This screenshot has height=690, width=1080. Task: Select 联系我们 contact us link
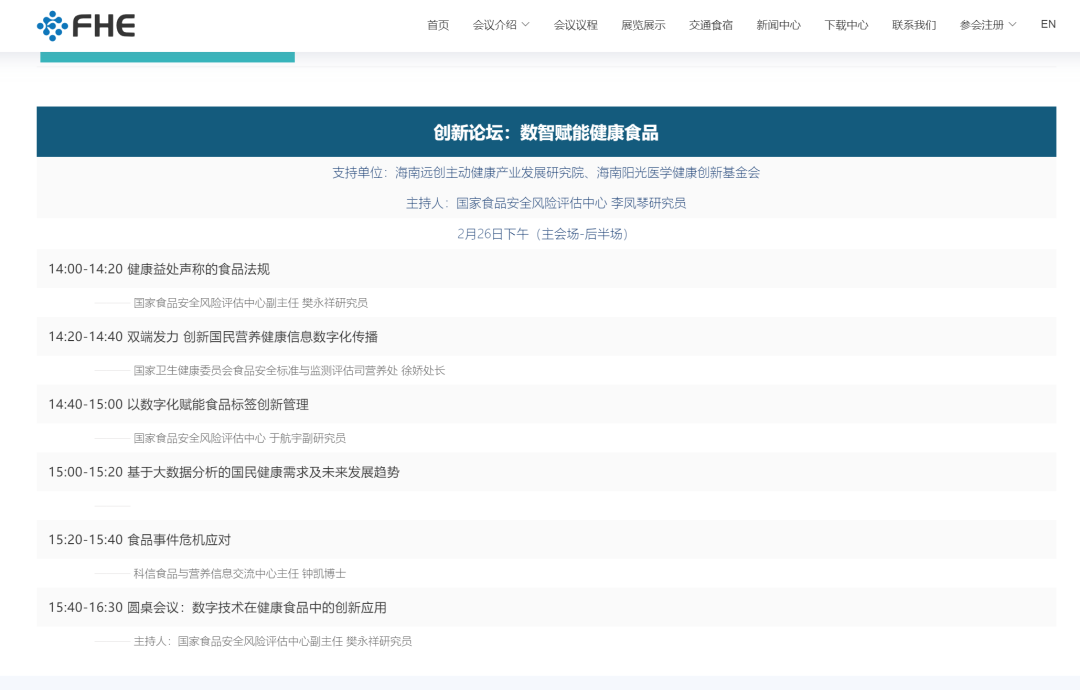point(914,25)
